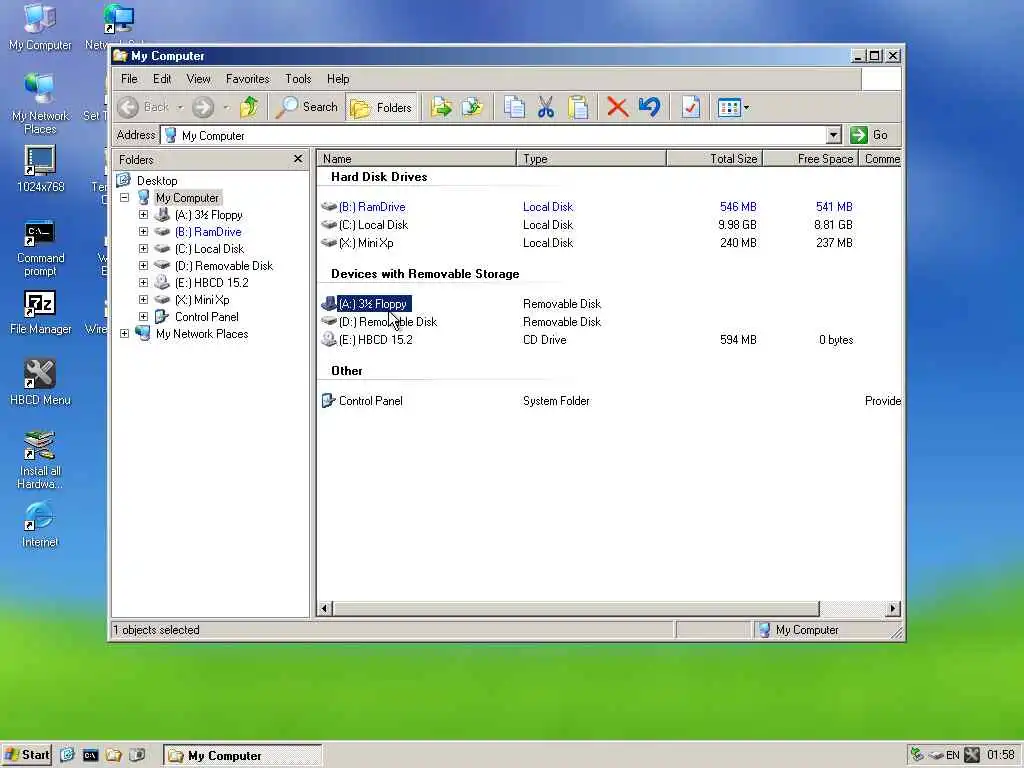Click the Cut scissors icon
The image size is (1024, 768).
click(546, 107)
